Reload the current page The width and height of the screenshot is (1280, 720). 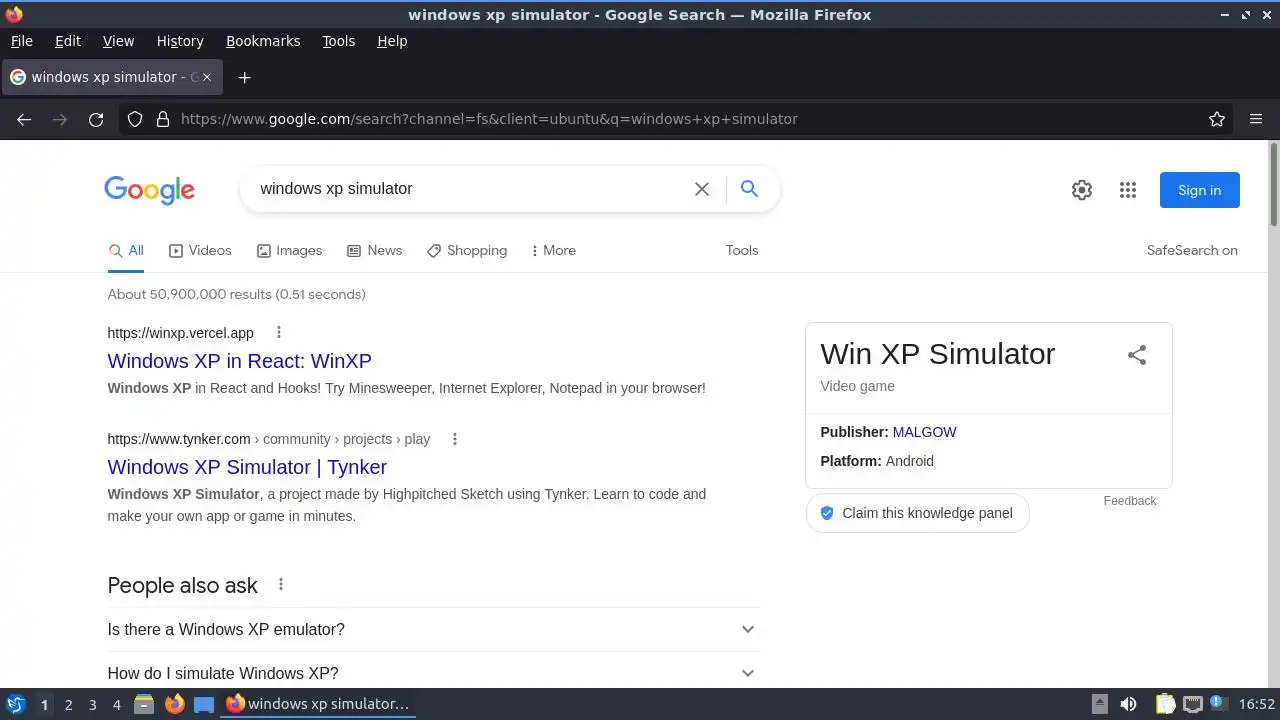[96, 119]
